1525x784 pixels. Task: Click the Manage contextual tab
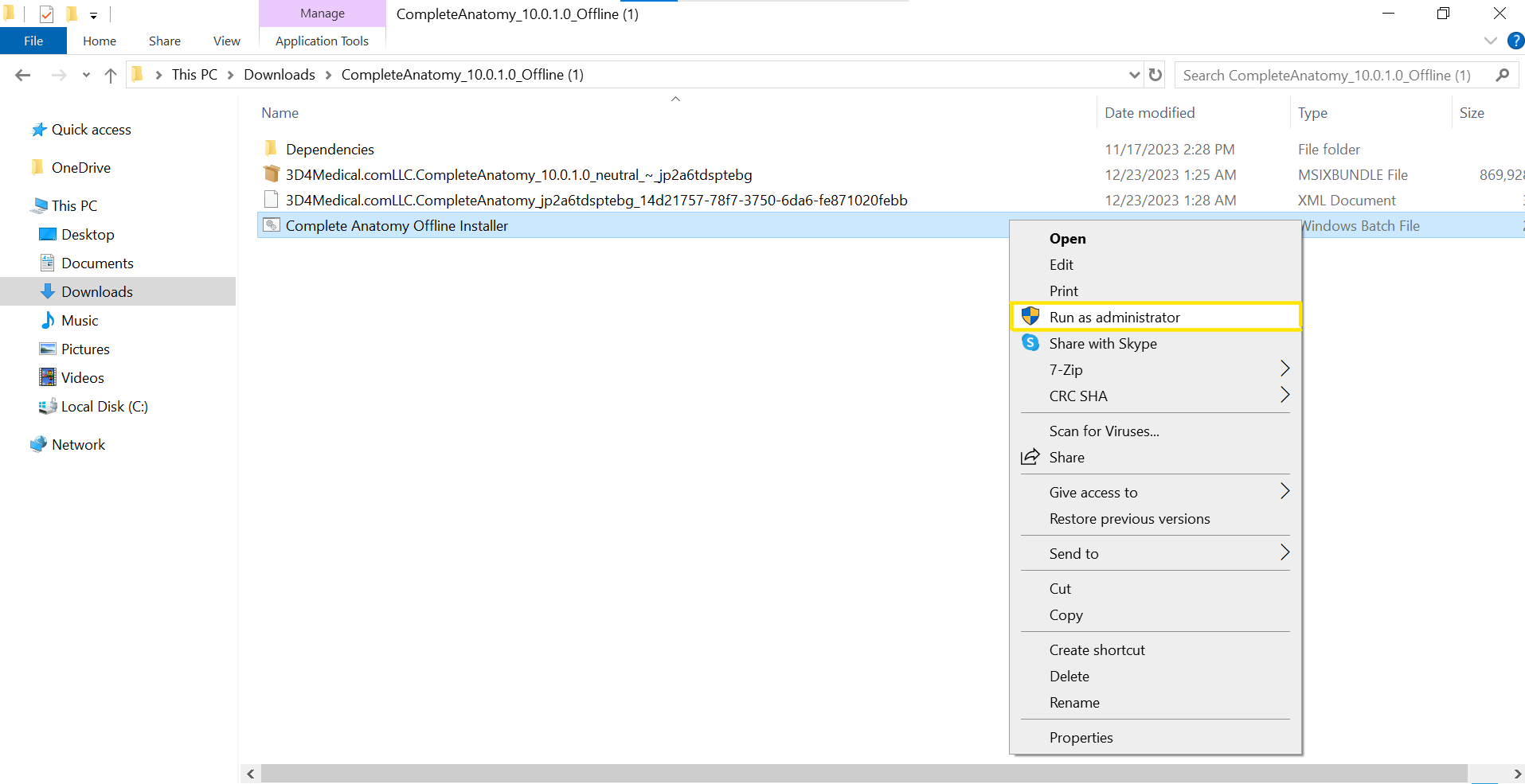click(323, 14)
